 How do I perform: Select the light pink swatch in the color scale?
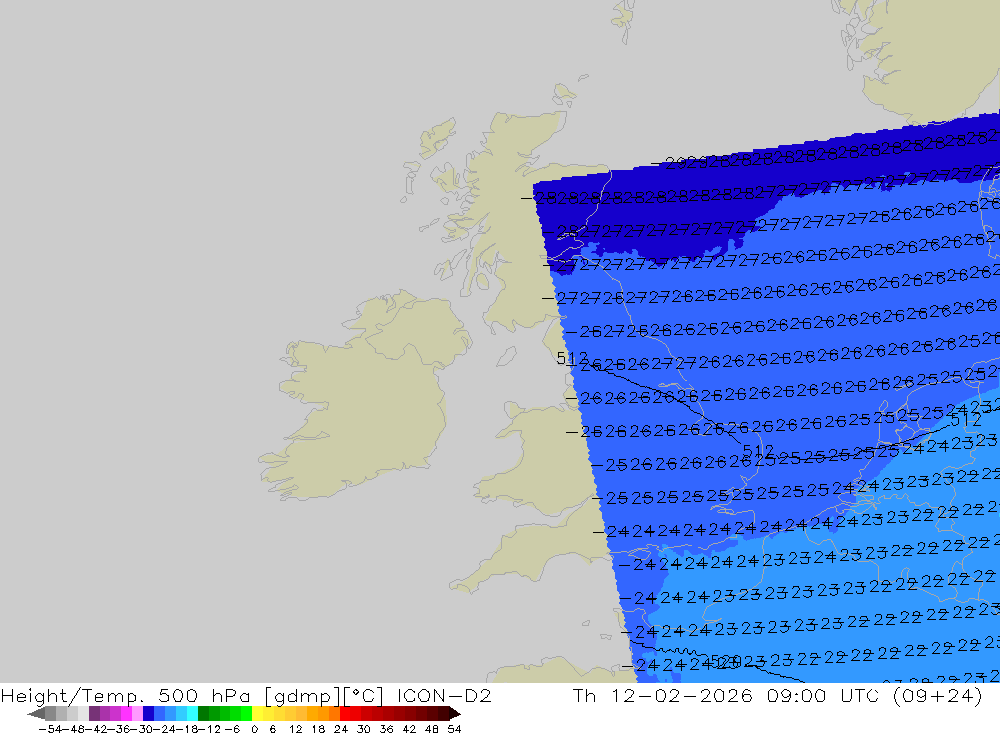pyautogui.click(x=137, y=714)
